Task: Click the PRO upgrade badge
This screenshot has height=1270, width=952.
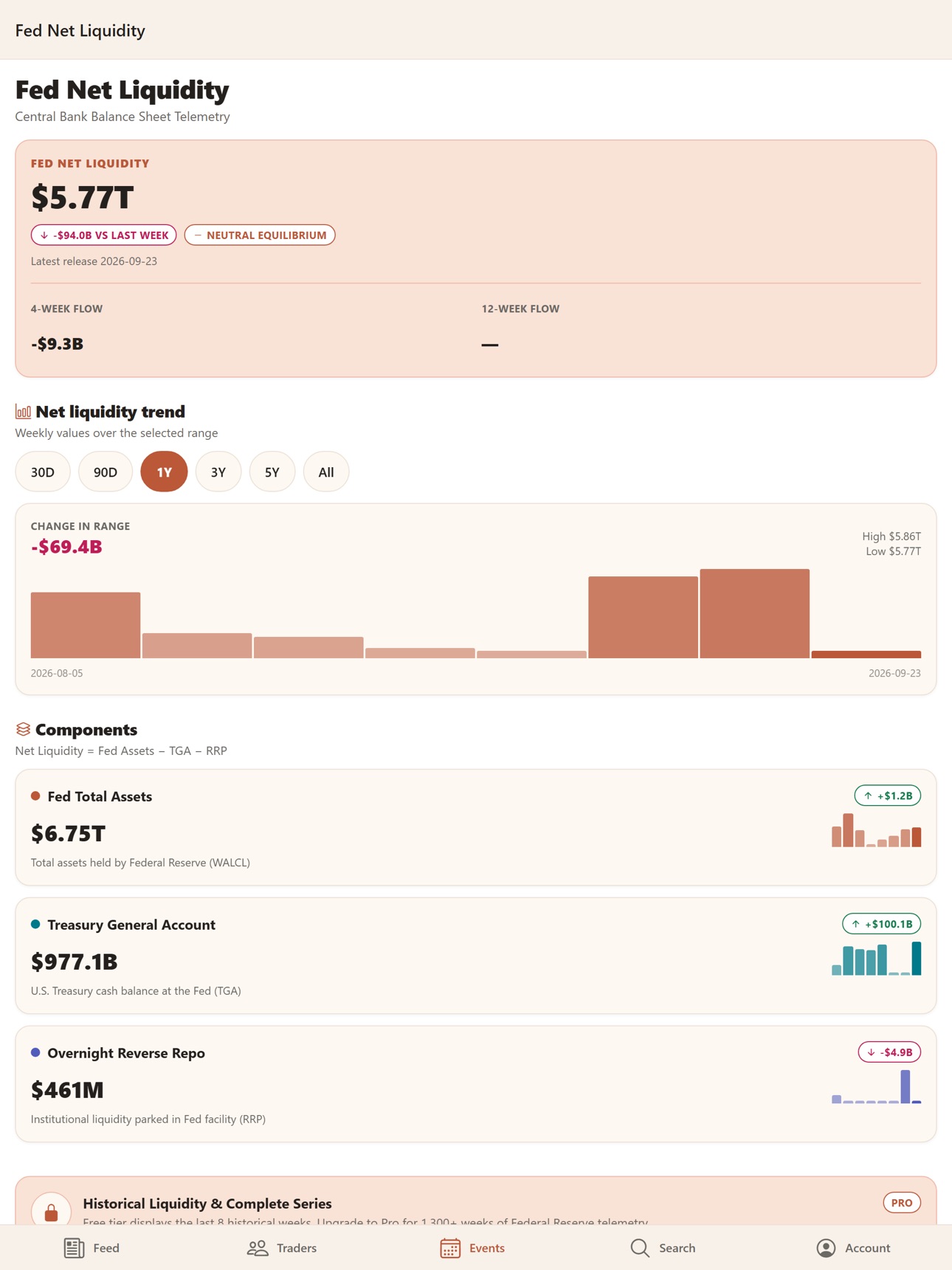Action: pyautogui.click(x=902, y=1203)
